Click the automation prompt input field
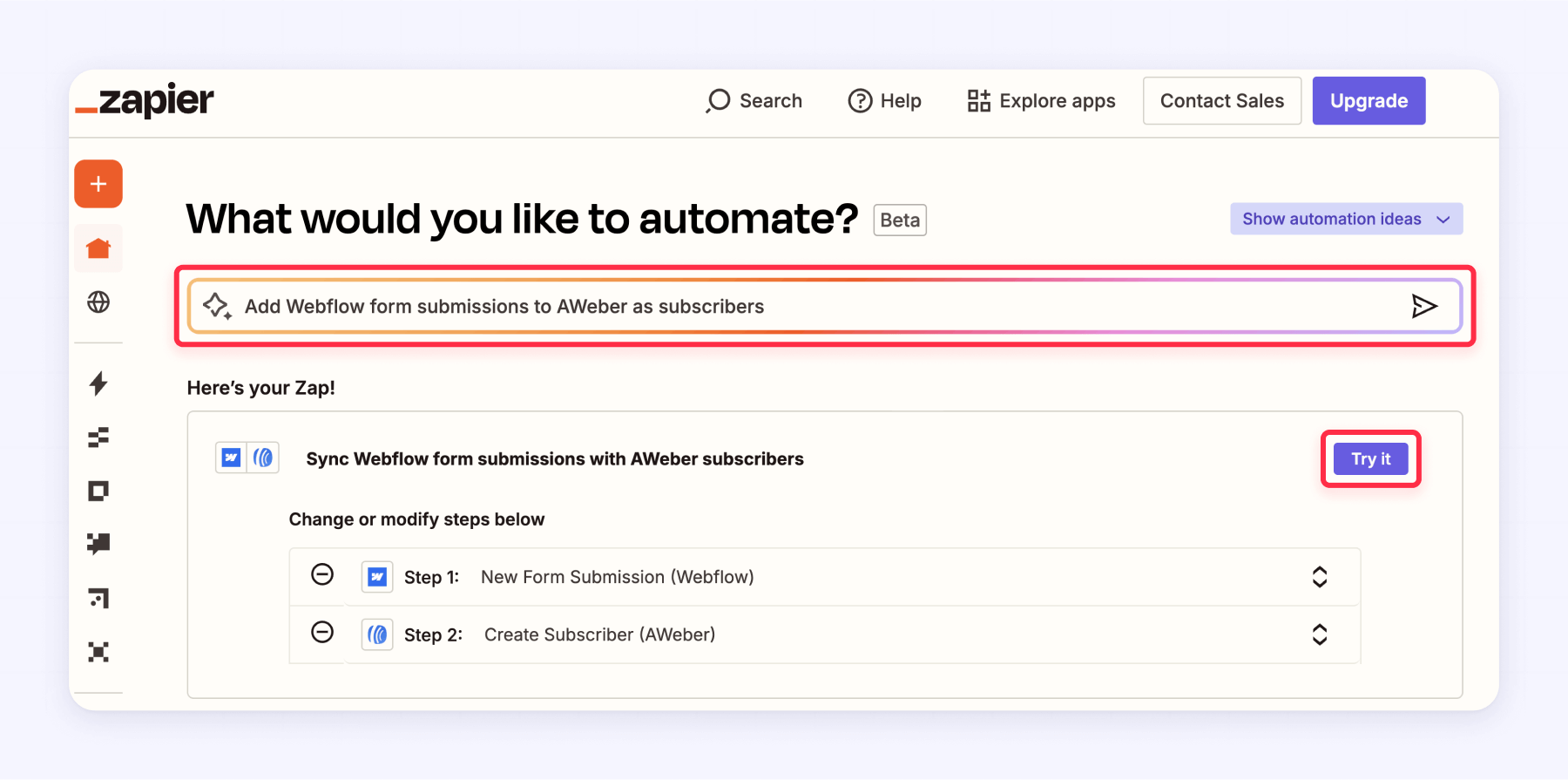The image size is (1568, 780). click(x=824, y=306)
